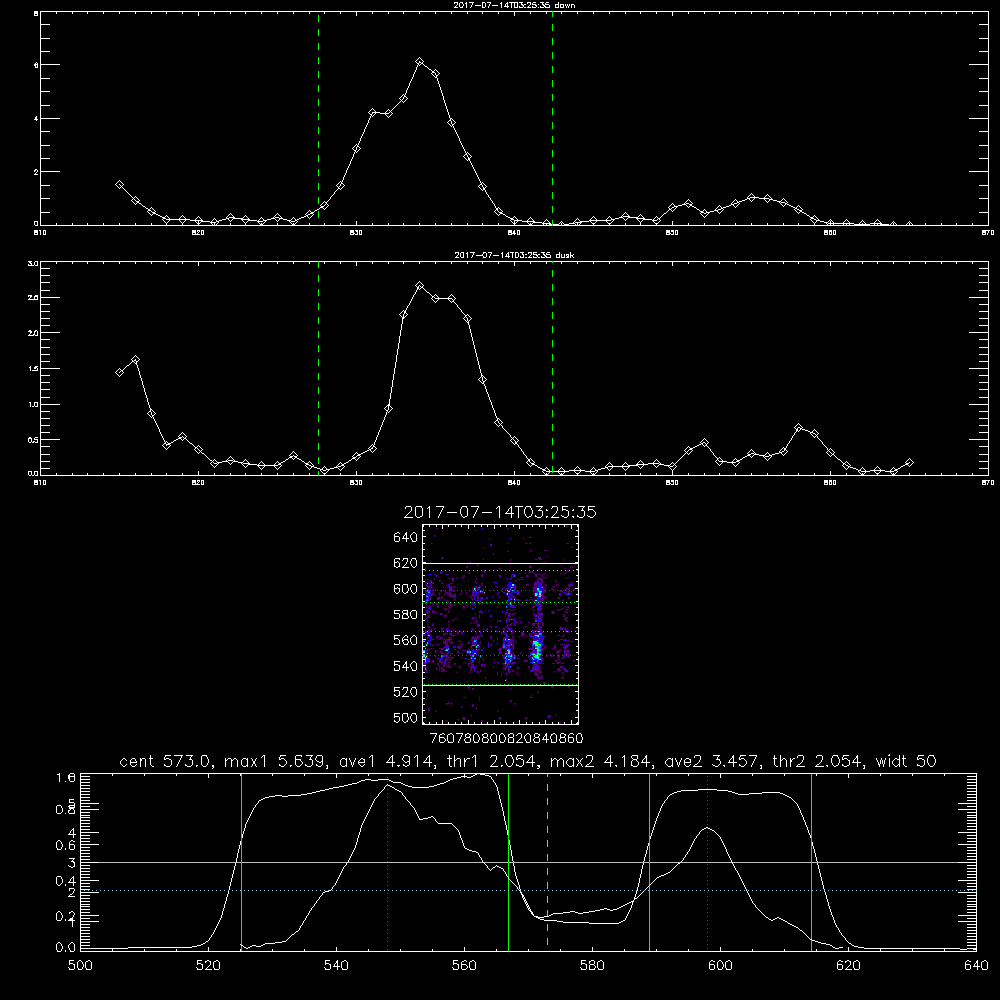The width and height of the screenshot is (1000, 1000).
Task: Click the spectrogram y-axis label 580
Action: pos(406,615)
